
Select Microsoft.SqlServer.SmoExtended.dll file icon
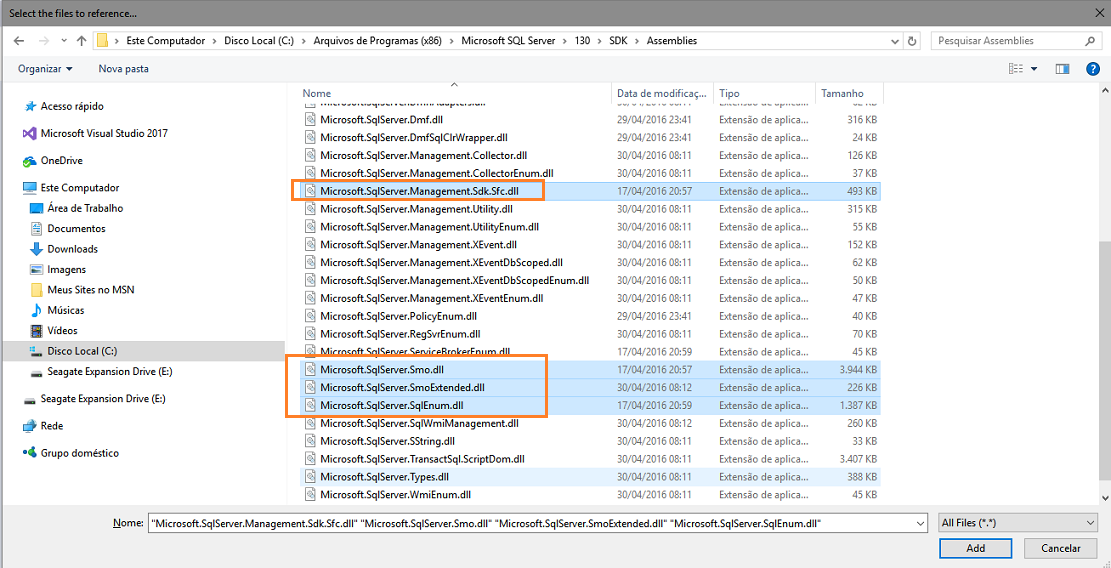[310, 387]
